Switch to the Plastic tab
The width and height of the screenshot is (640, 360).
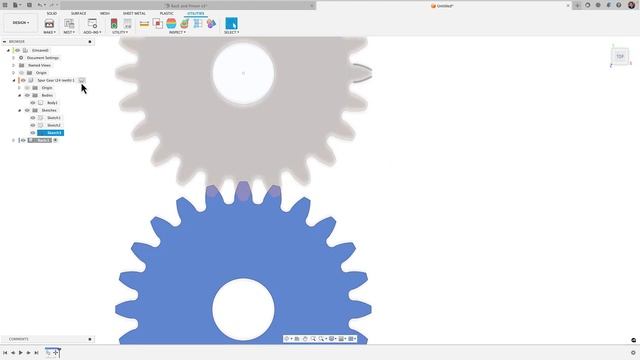(167, 13)
